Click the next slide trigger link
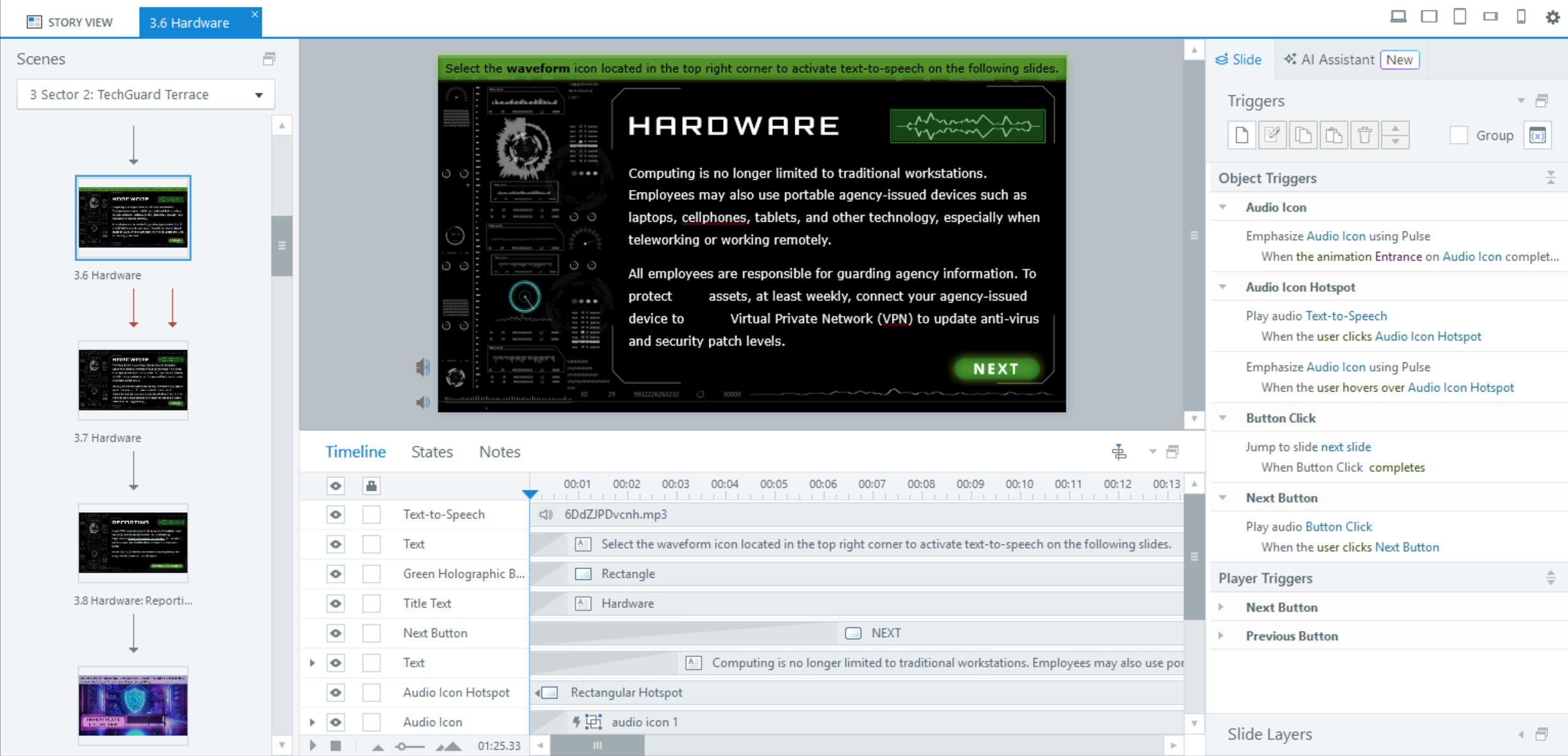 point(1346,447)
